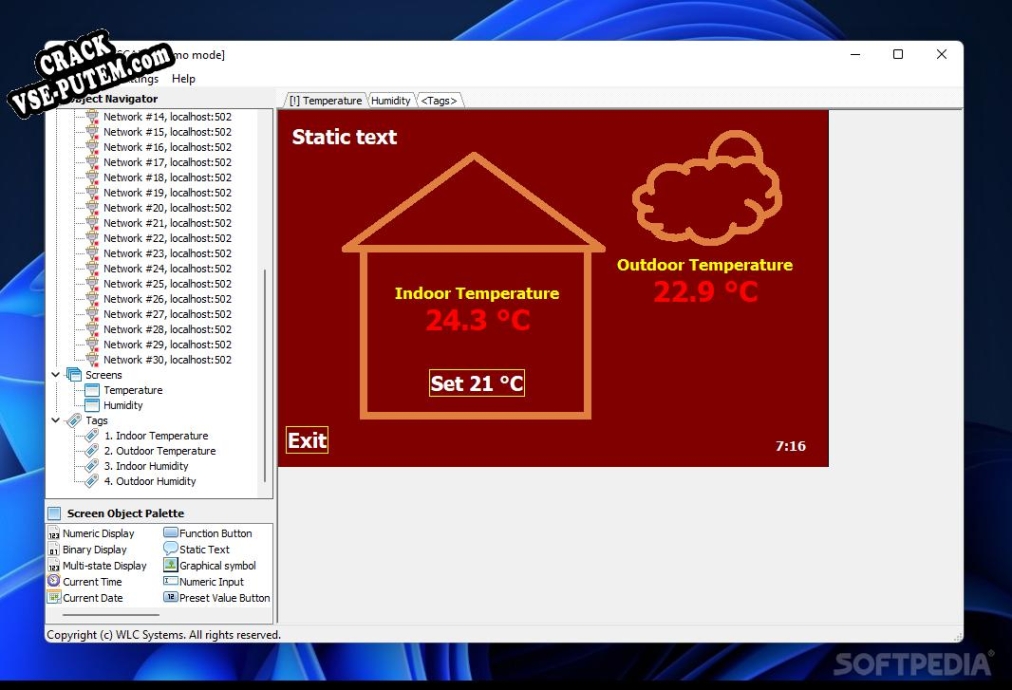Click the Set 21 °C preset button
The image size is (1012, 690).
pyautogui.click(x=477, y=383)
